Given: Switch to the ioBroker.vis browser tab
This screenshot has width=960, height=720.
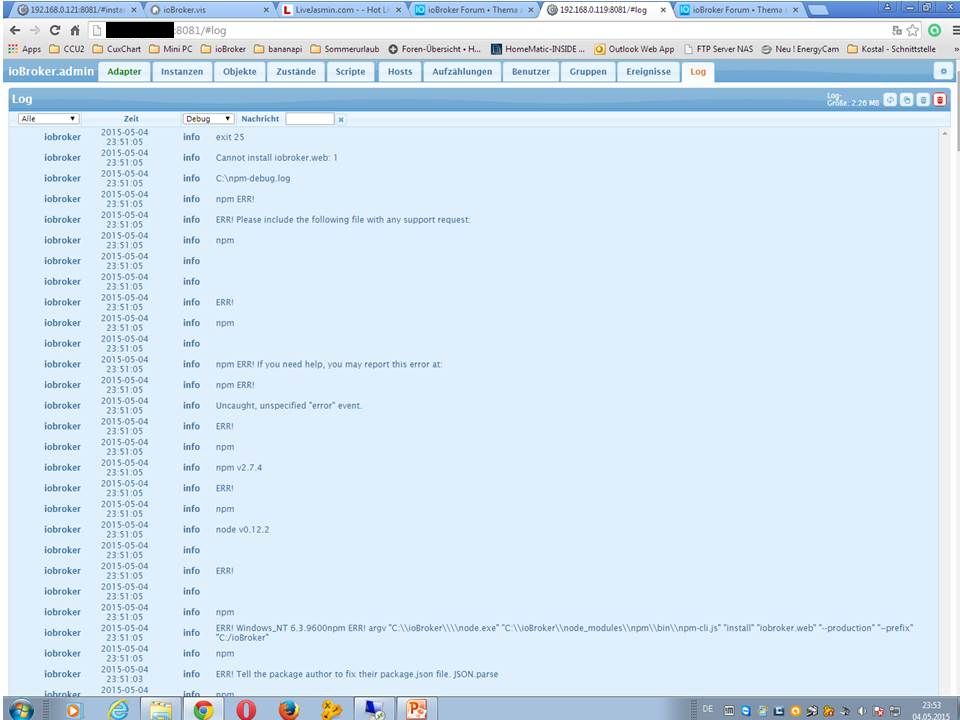Looking at the screenshot, I should [209, 10].
